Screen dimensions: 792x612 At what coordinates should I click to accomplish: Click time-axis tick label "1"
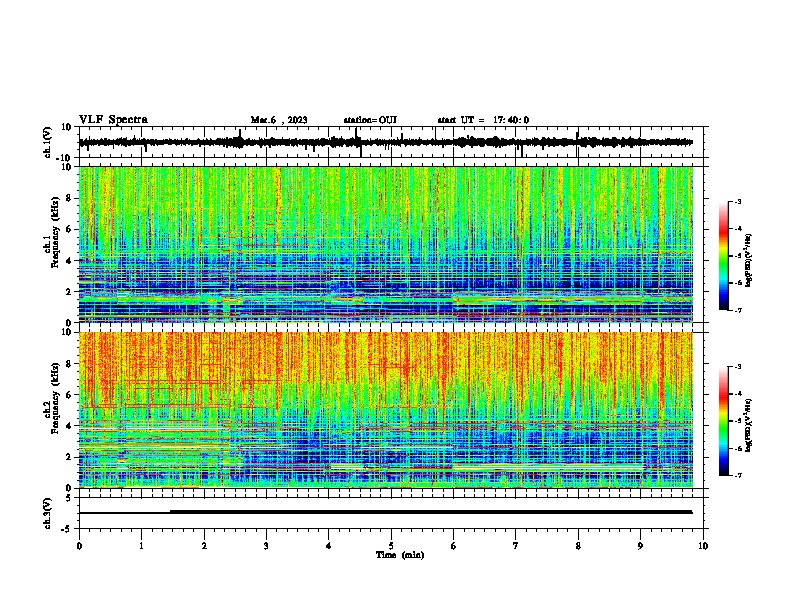point(141,546)
